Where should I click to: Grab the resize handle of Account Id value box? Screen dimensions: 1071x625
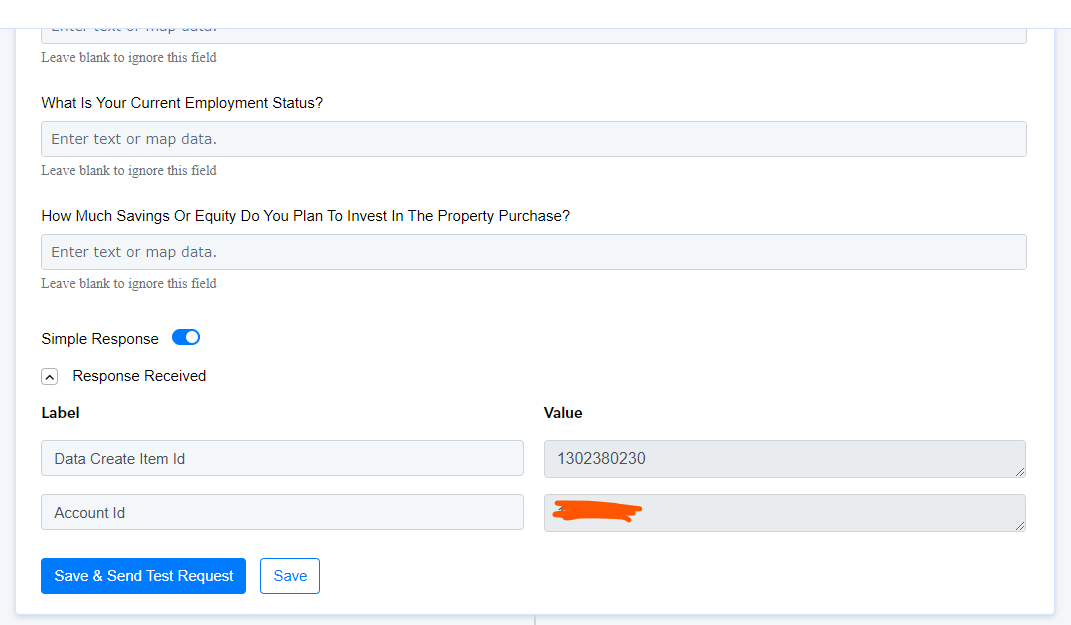click(1020, 526)
